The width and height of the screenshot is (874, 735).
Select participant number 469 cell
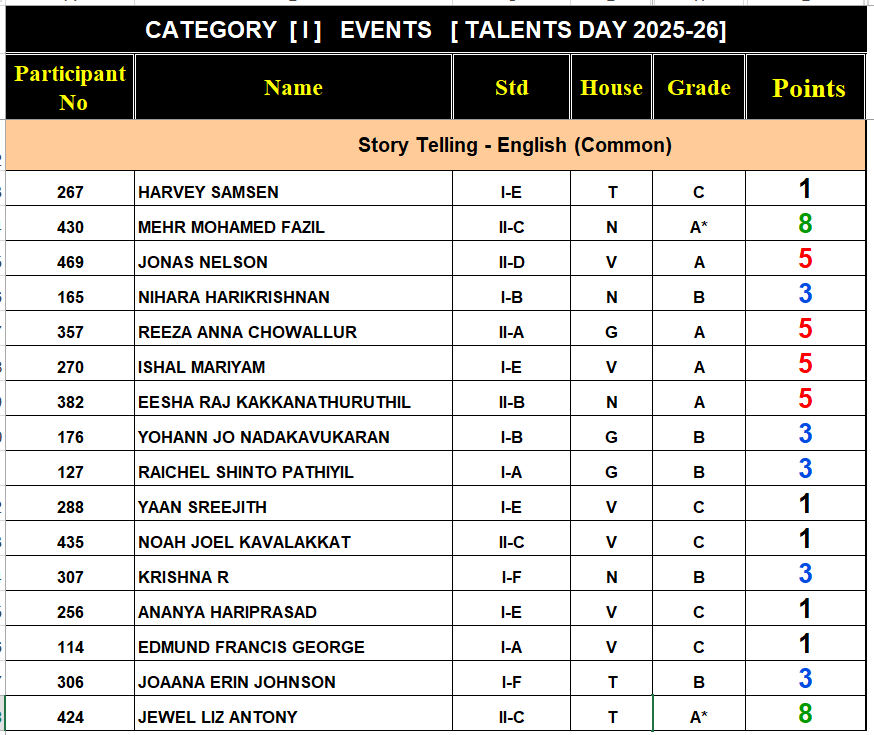(70, 259)
